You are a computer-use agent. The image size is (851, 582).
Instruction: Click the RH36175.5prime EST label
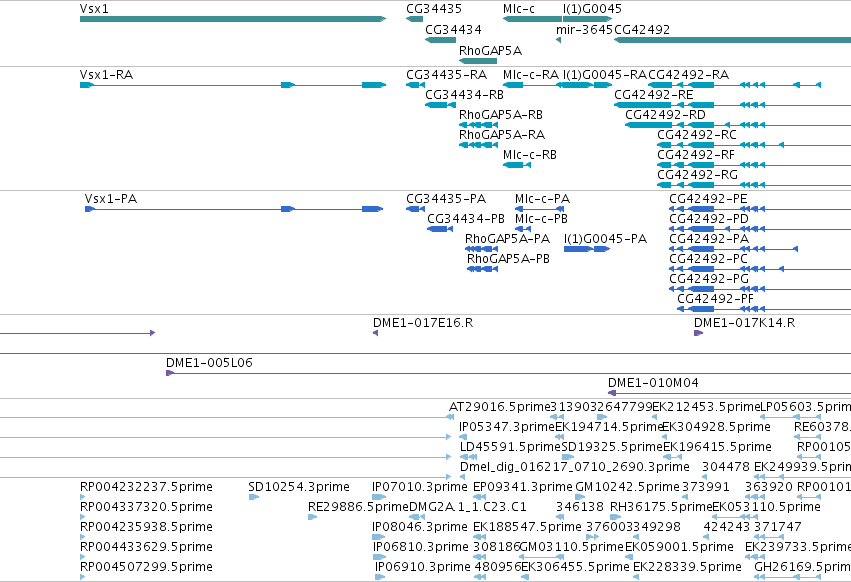point(661,507)
